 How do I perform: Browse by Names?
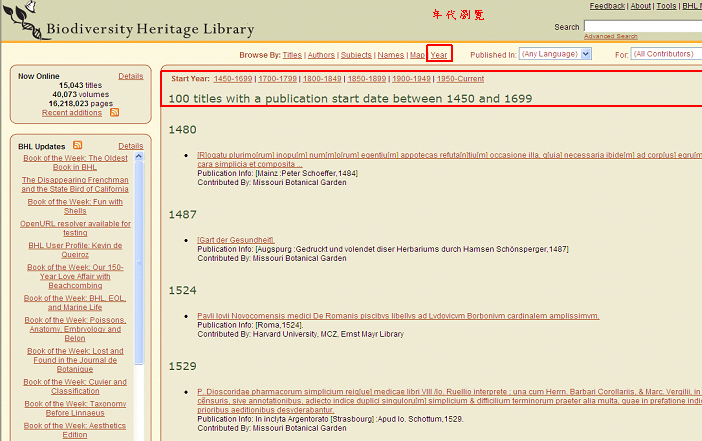pyautogui.click(x=390, y=55)
